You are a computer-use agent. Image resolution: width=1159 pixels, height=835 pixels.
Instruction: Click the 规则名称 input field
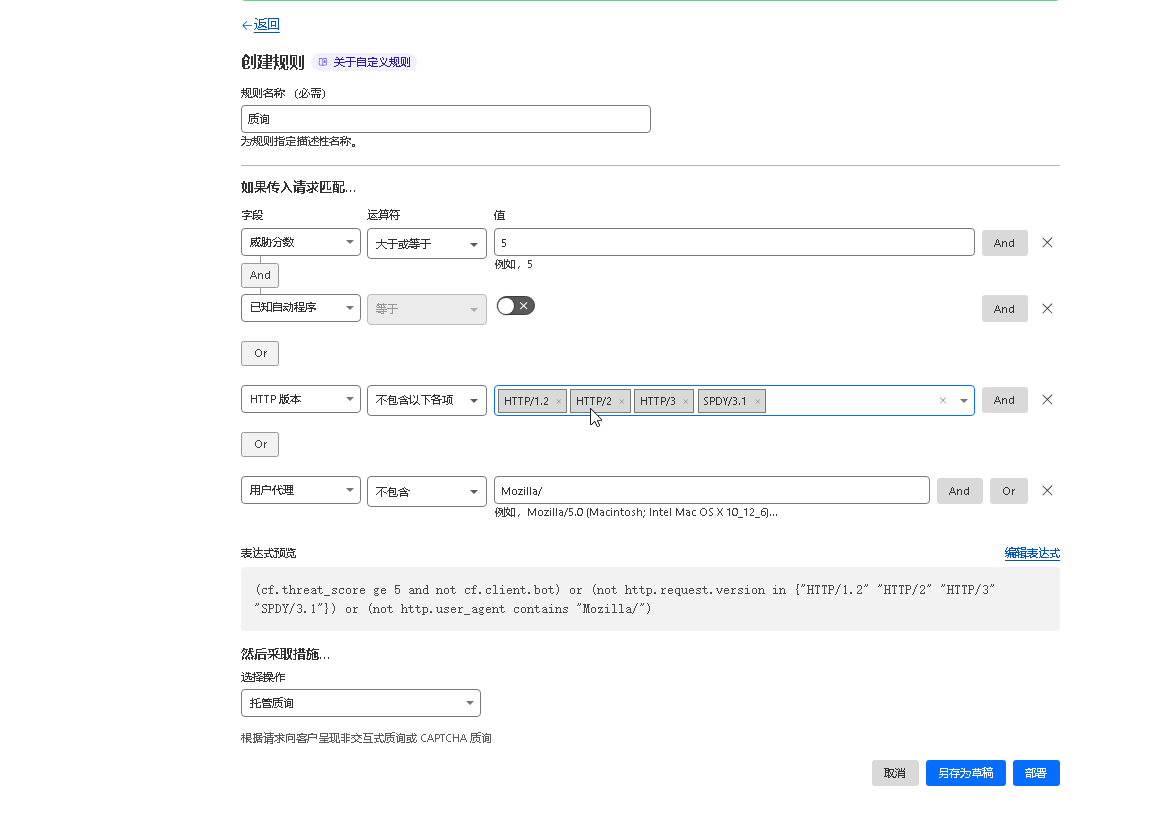pos(445,119)
